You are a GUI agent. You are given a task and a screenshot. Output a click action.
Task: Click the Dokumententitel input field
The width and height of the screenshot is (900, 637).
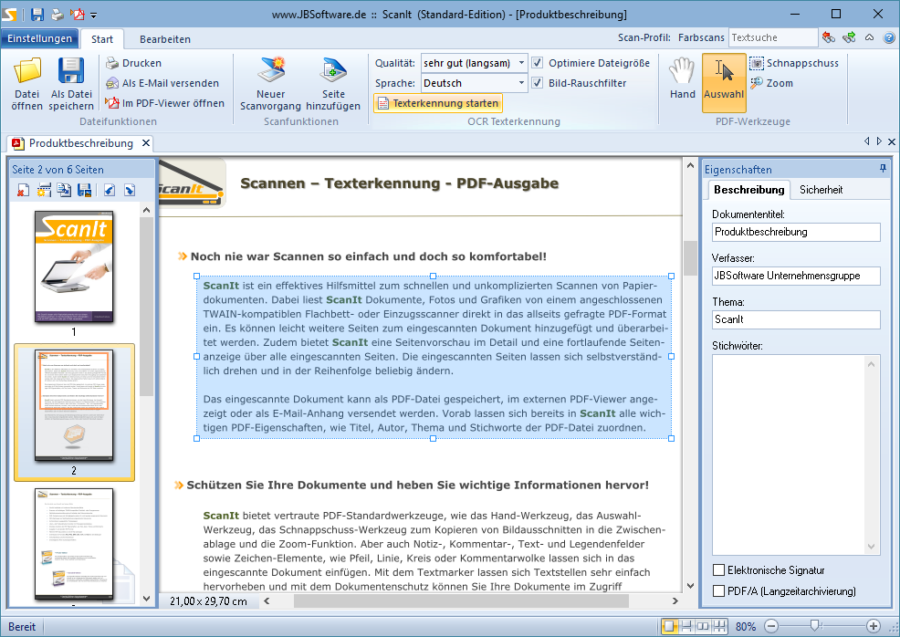tap(796, 232)
